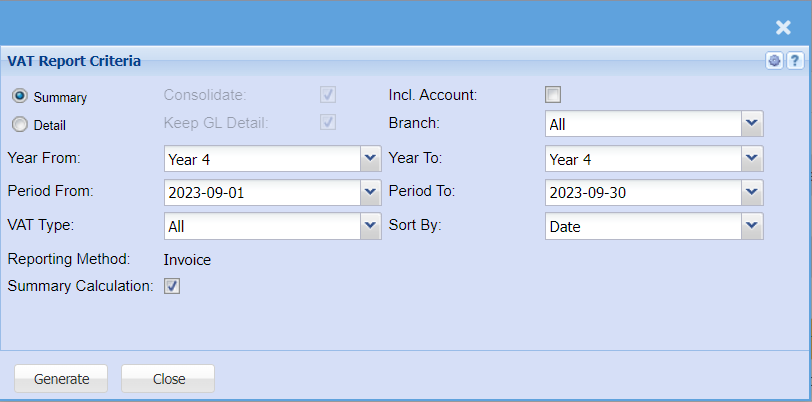Open the Year To dropdown arrow
The height and width of the screenshot is (402, 812).
click(752, 159)
